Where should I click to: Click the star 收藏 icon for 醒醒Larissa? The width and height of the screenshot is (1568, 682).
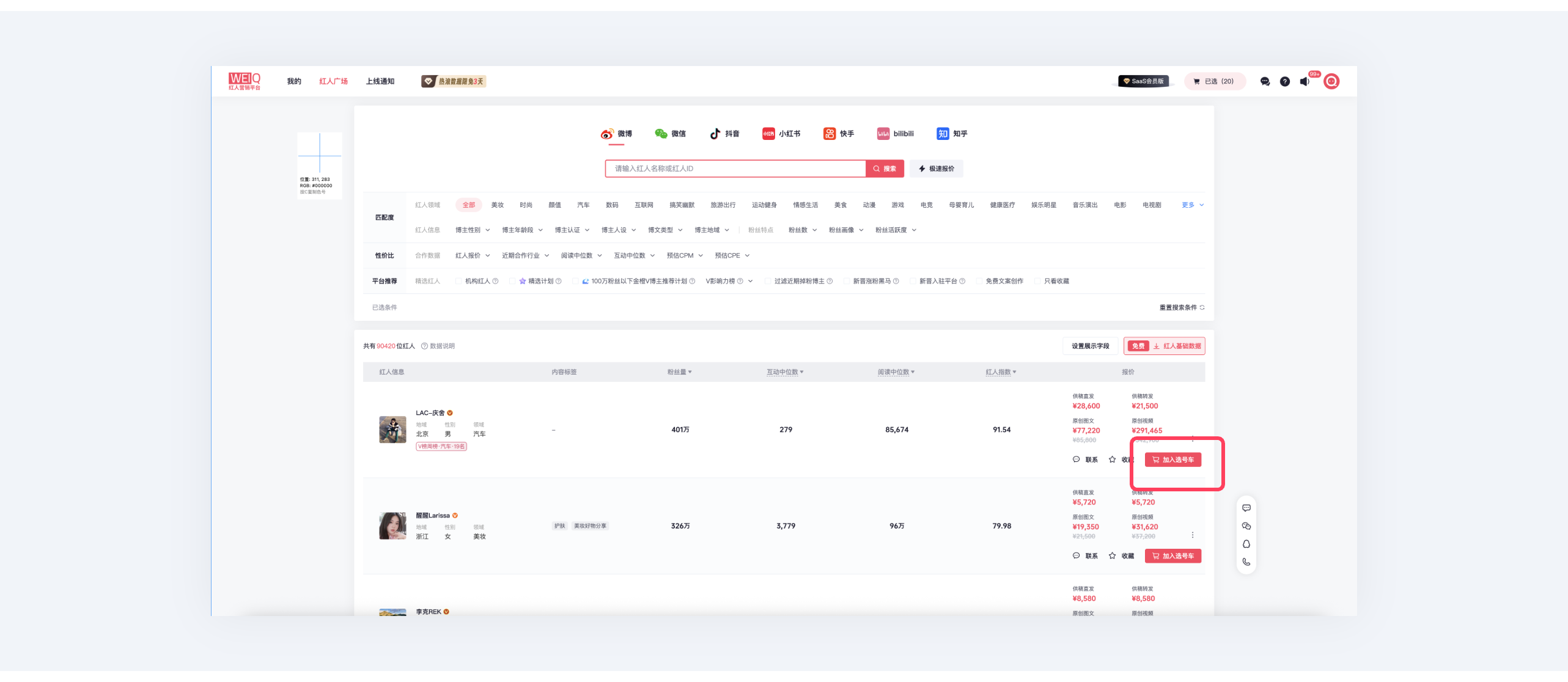[1113, 555]
